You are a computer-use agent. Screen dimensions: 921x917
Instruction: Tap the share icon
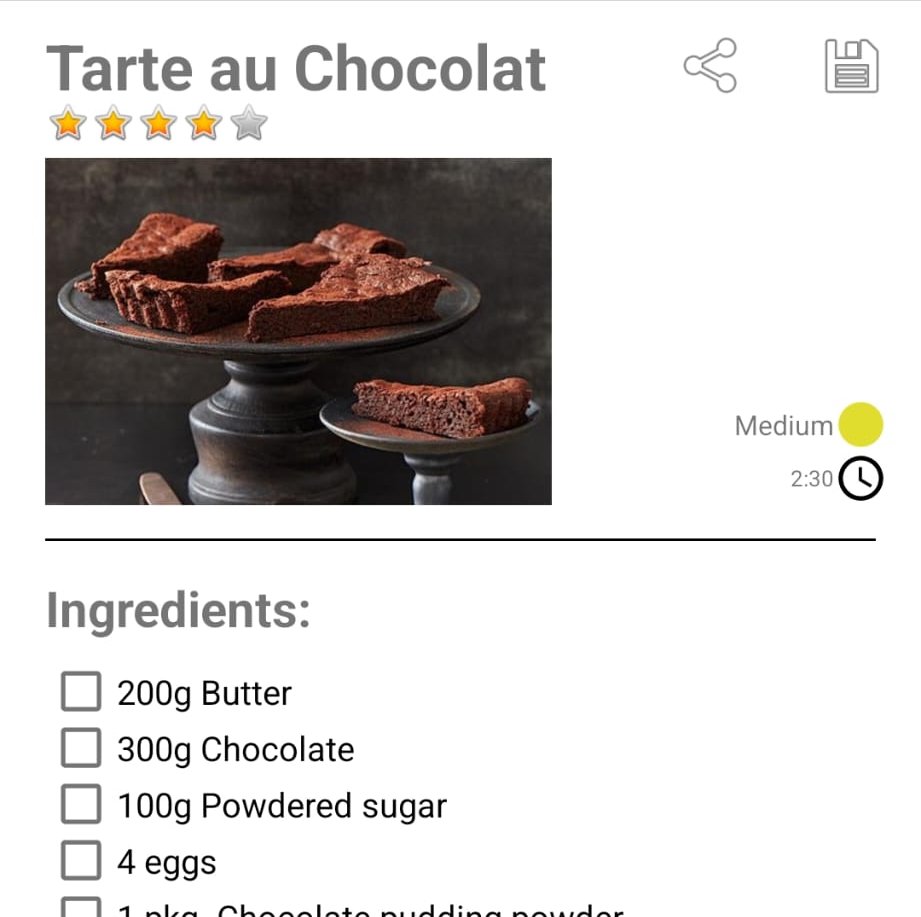[710, 65]
